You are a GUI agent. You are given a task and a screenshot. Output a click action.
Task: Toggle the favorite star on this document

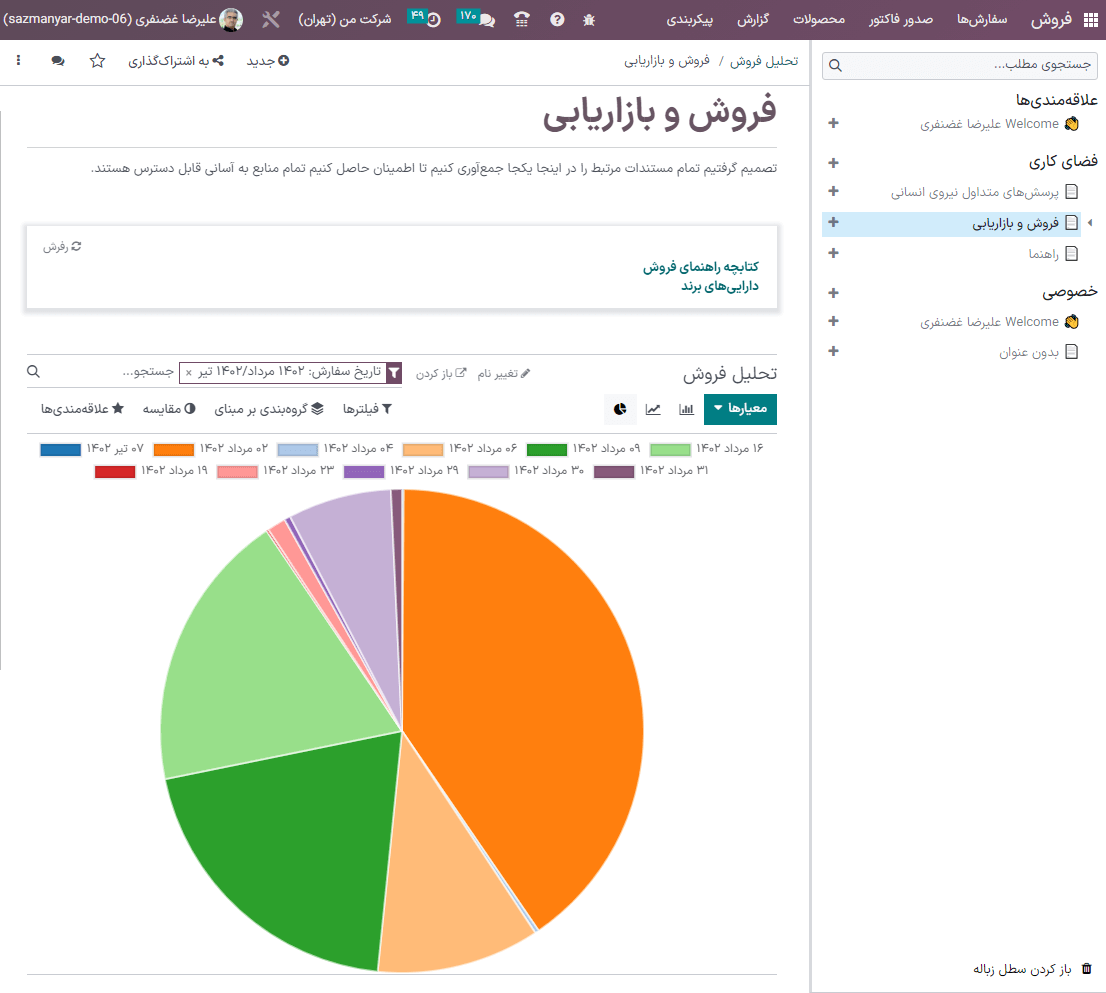coord(96,61)
